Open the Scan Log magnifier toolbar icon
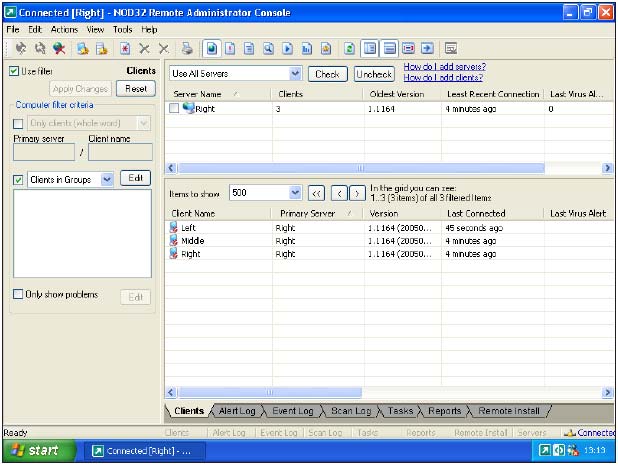 click(x=268, y=48)
